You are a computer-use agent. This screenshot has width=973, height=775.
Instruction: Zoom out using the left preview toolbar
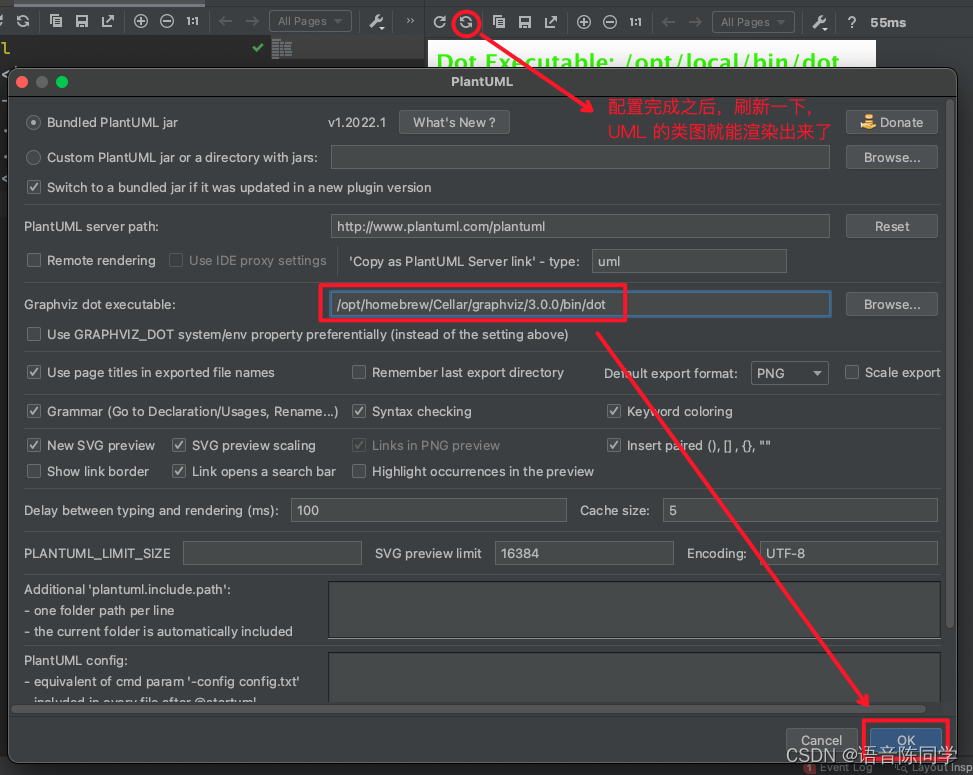pyautogui.click(x=167, y=22)
